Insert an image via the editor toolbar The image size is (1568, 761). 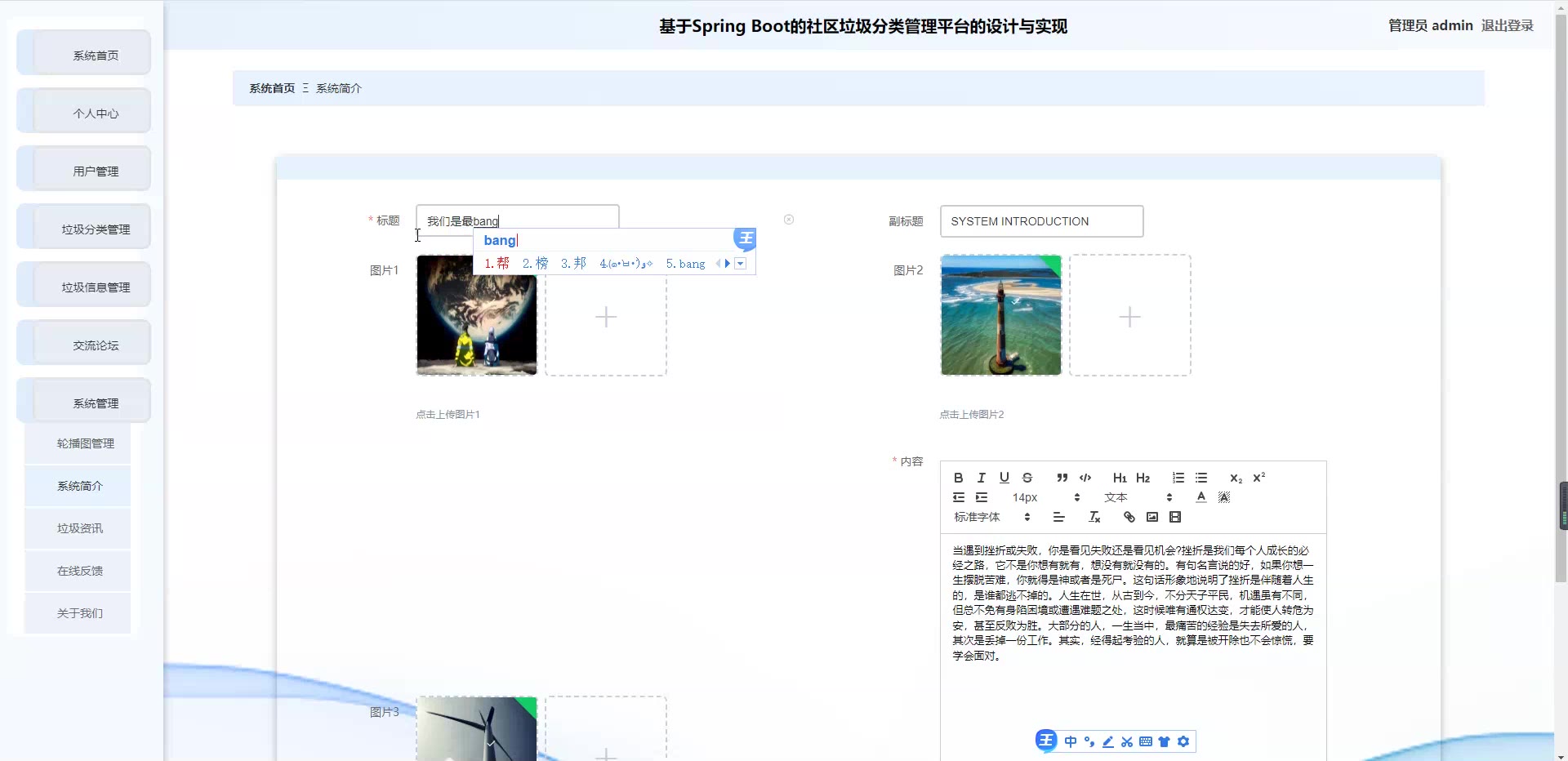pos(1151,517)
